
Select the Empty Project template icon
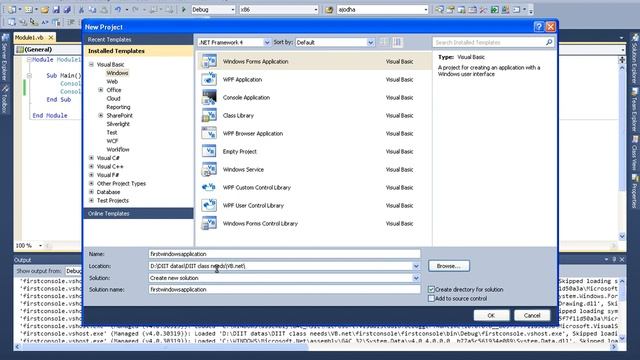209,151
